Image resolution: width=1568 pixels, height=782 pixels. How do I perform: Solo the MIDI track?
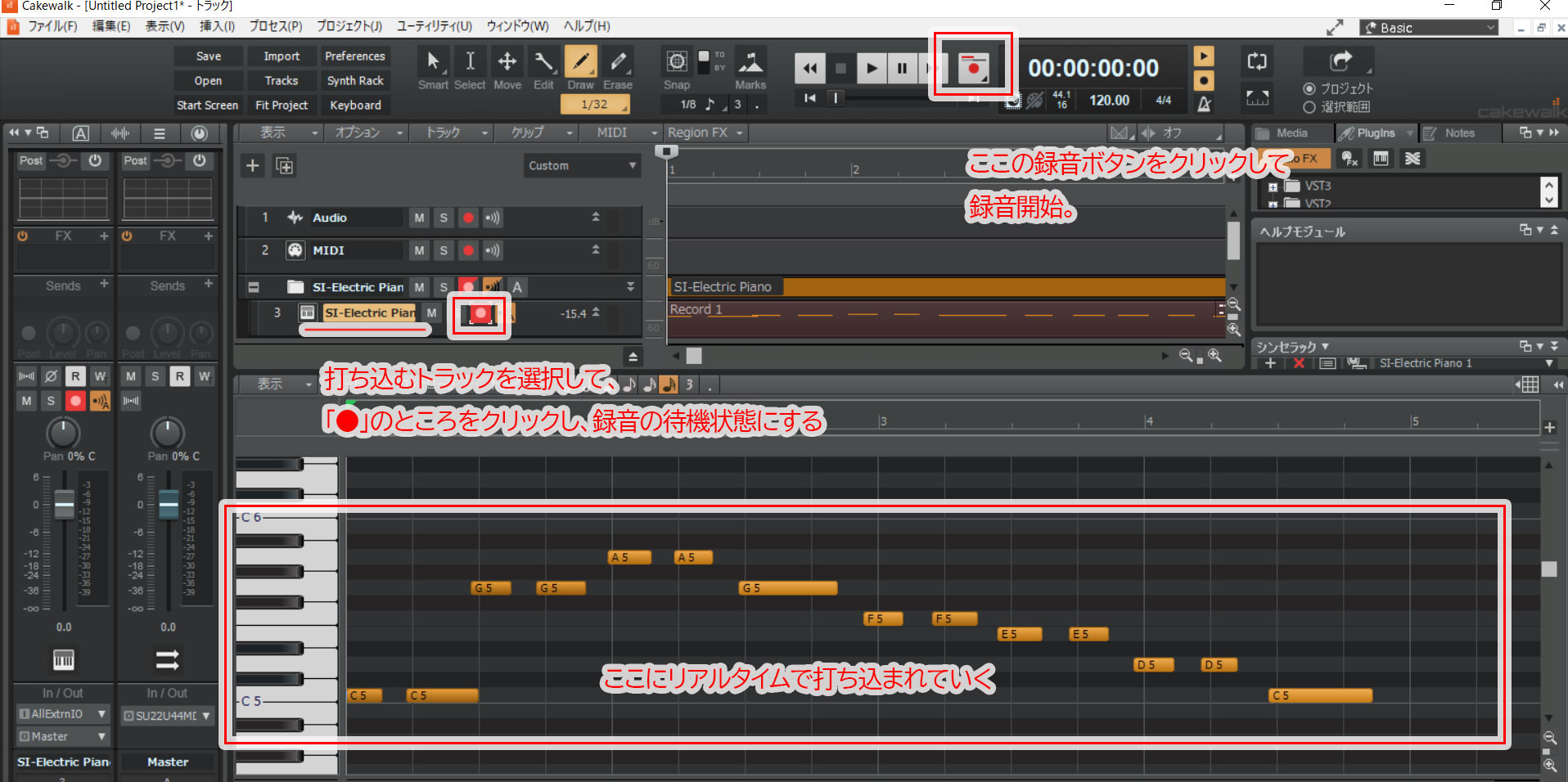click(443, 250)
